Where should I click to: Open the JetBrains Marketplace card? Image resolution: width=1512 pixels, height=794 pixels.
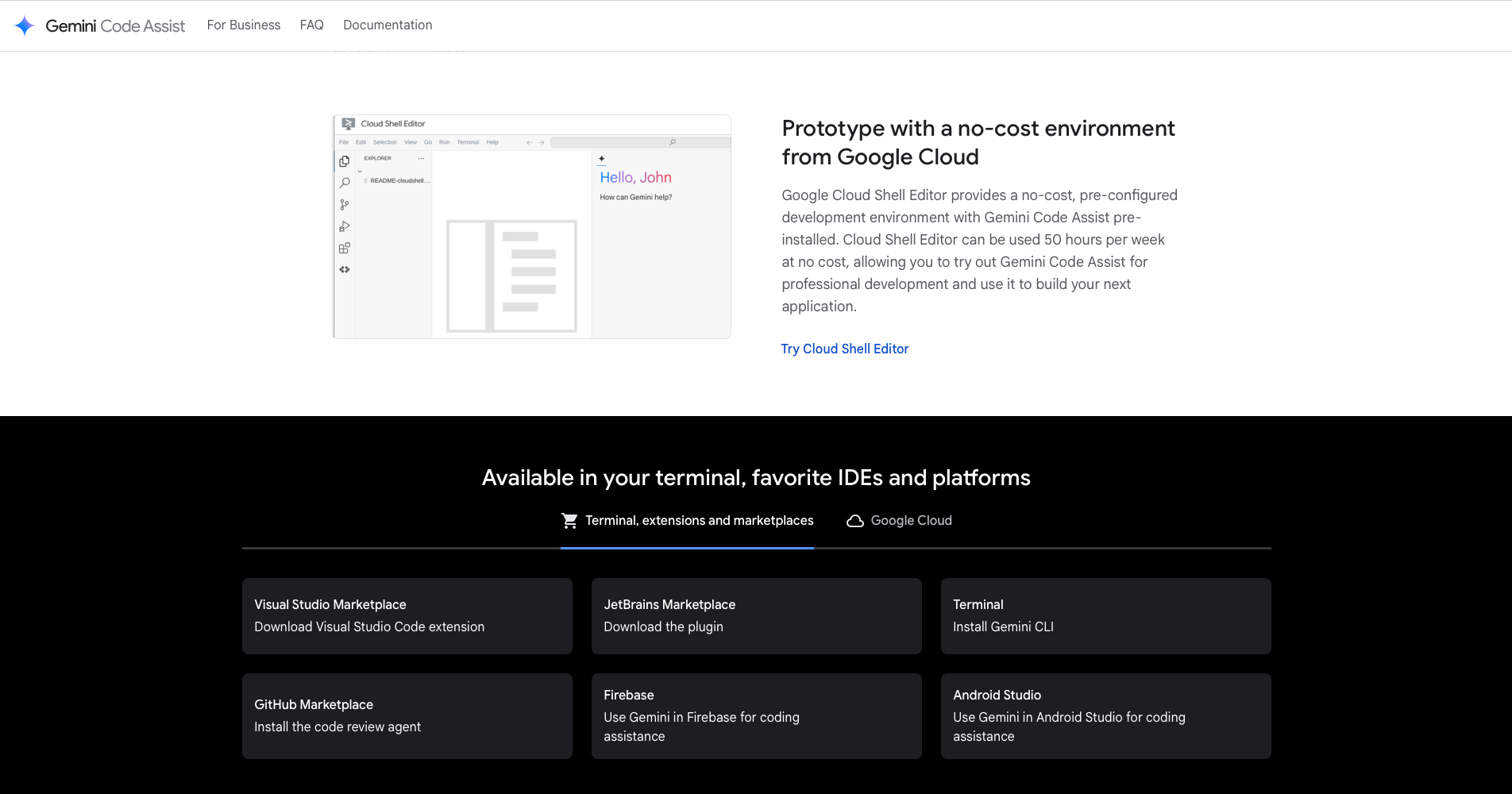757,616
